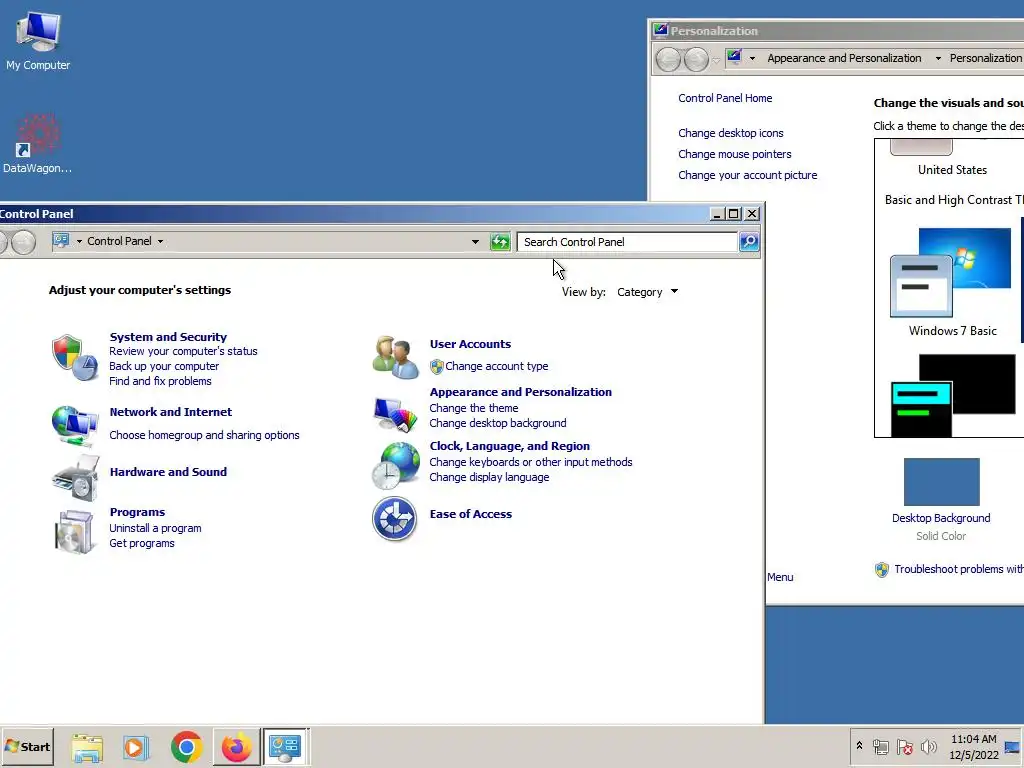
Task: Open the Clock, Language, and Region globe icon
Action: pos(396,466)
